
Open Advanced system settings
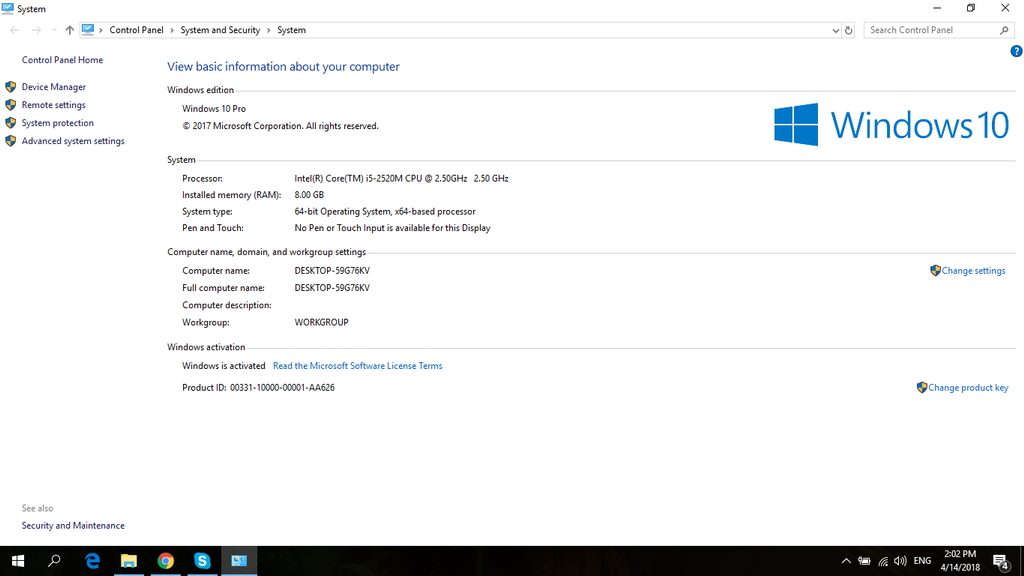pyautogui.click(x=73, y=141)
